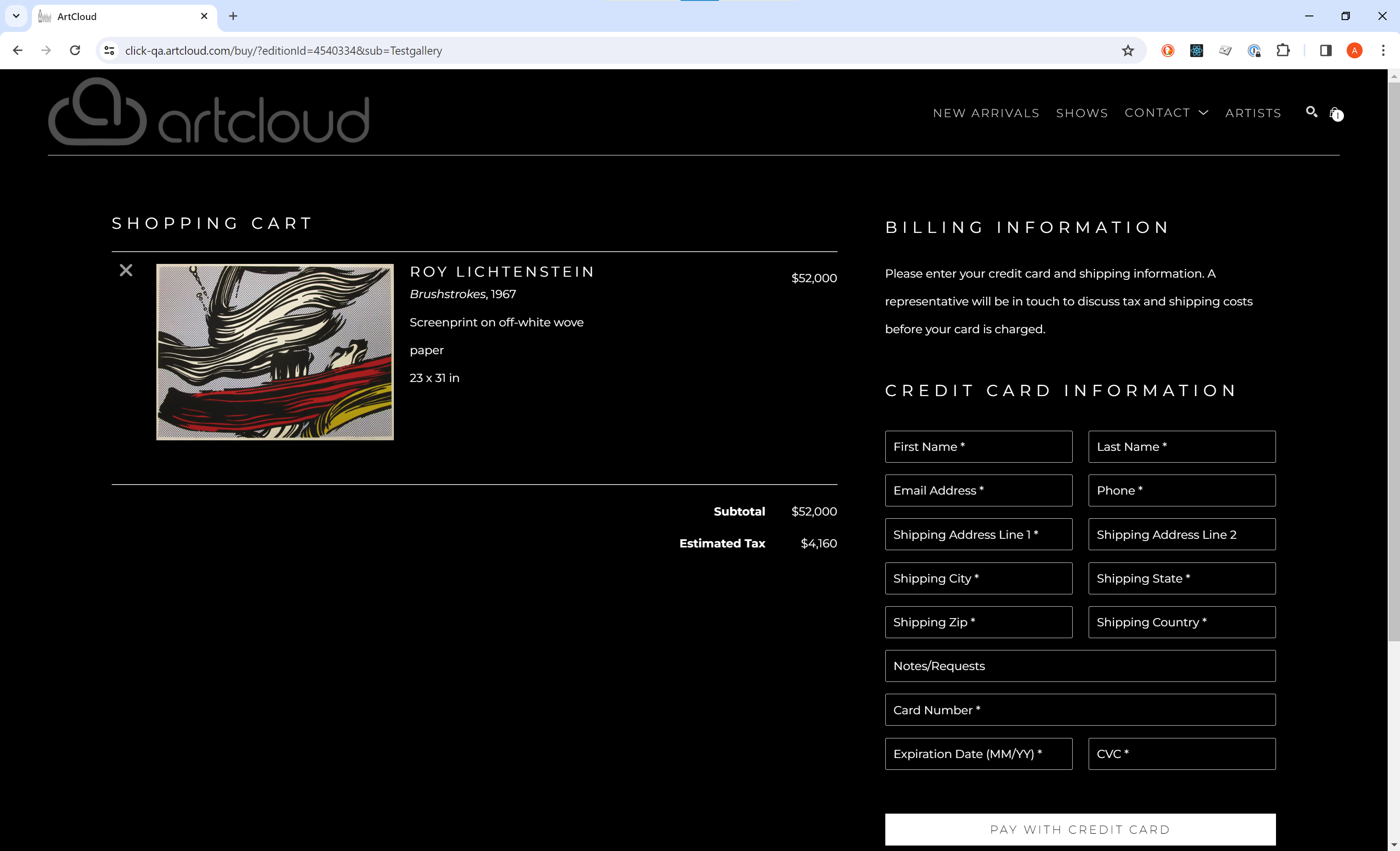Click the SHOPPING CART heading

[212, 223]
